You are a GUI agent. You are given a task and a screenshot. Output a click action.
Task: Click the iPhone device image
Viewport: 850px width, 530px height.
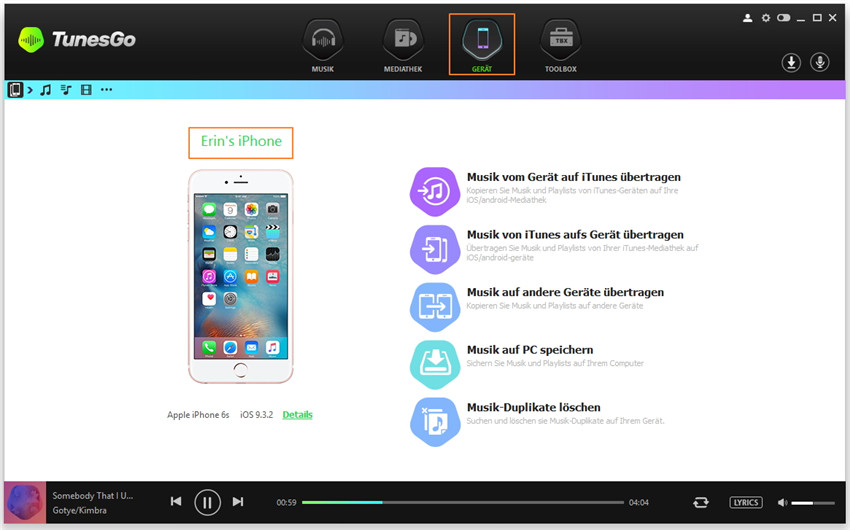click(x=241, y=276)
